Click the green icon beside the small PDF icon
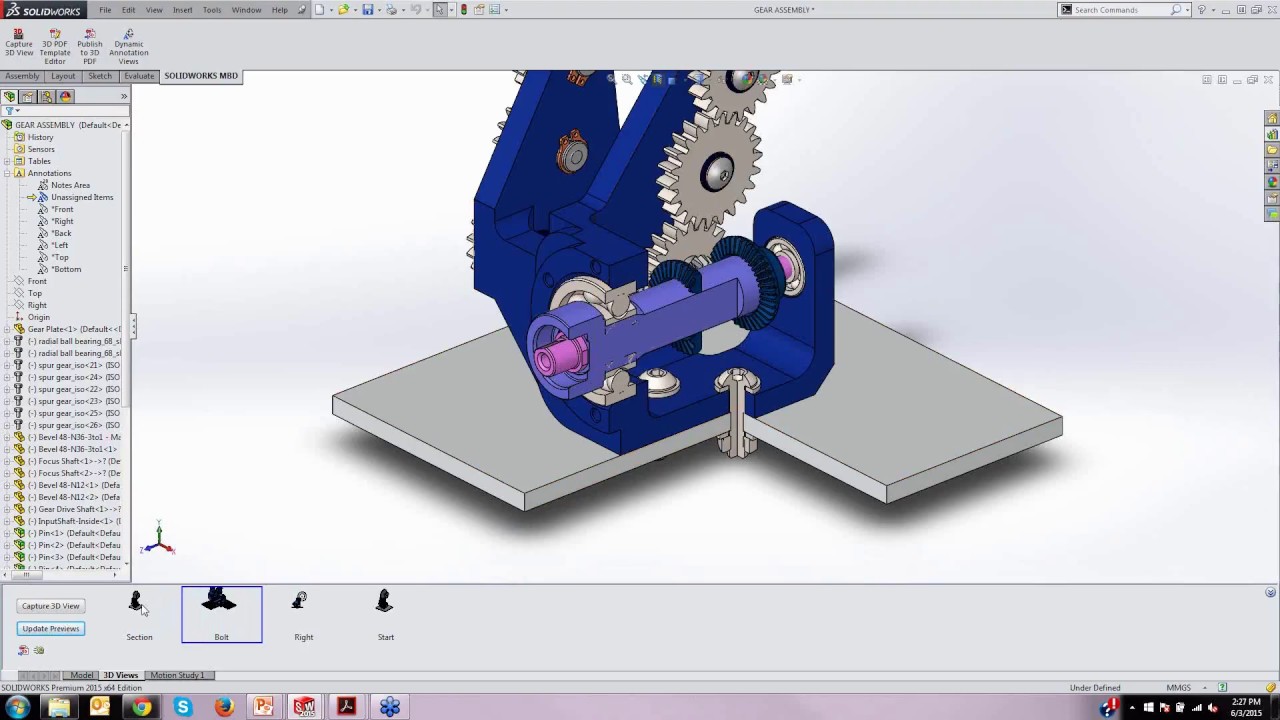The width and height of the screenshot is (1280, 720). [39, 650]
